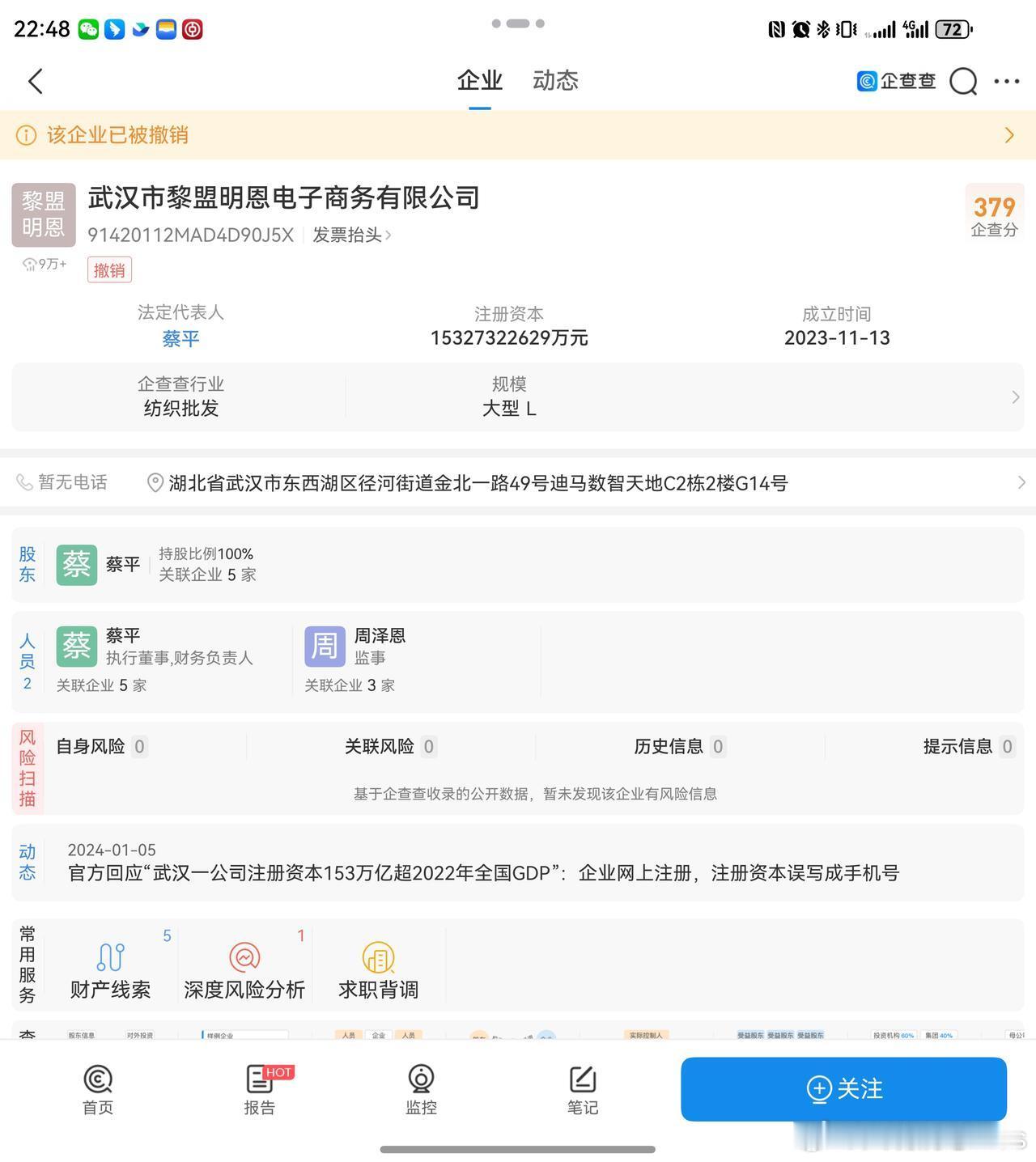This screenshot has width=1036, height=1162.
Task: Open the 报告 icon marked HOT
Action: coord(259,1089)
